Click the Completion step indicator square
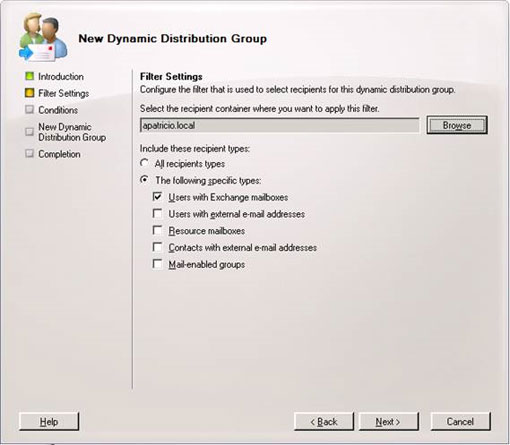510x445 pixels. (x=29, y=154)
